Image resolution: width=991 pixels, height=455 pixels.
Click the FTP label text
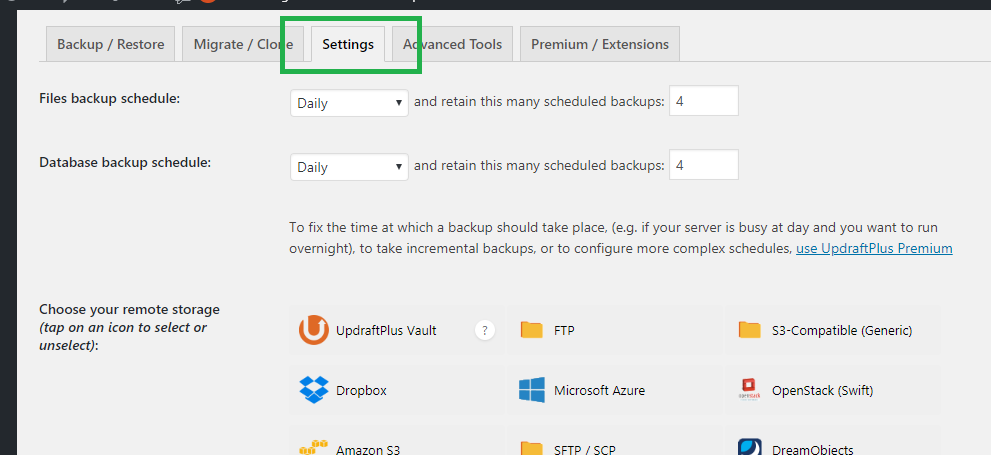(564, 331)
